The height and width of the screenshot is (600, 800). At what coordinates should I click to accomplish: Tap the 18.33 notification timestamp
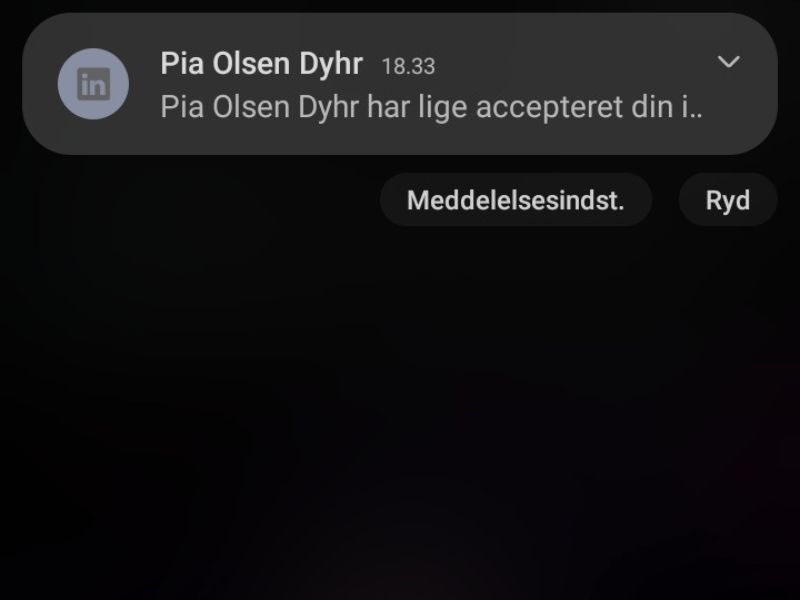408,66
